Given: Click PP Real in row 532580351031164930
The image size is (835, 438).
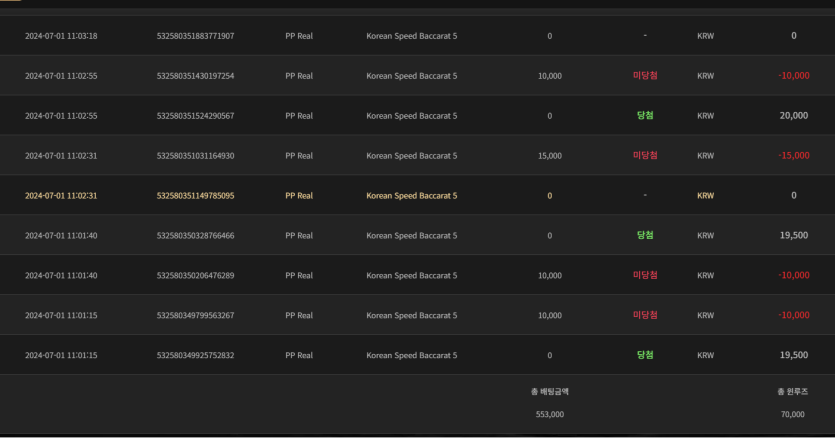Looking at the screenshot, I should (299, 156).
